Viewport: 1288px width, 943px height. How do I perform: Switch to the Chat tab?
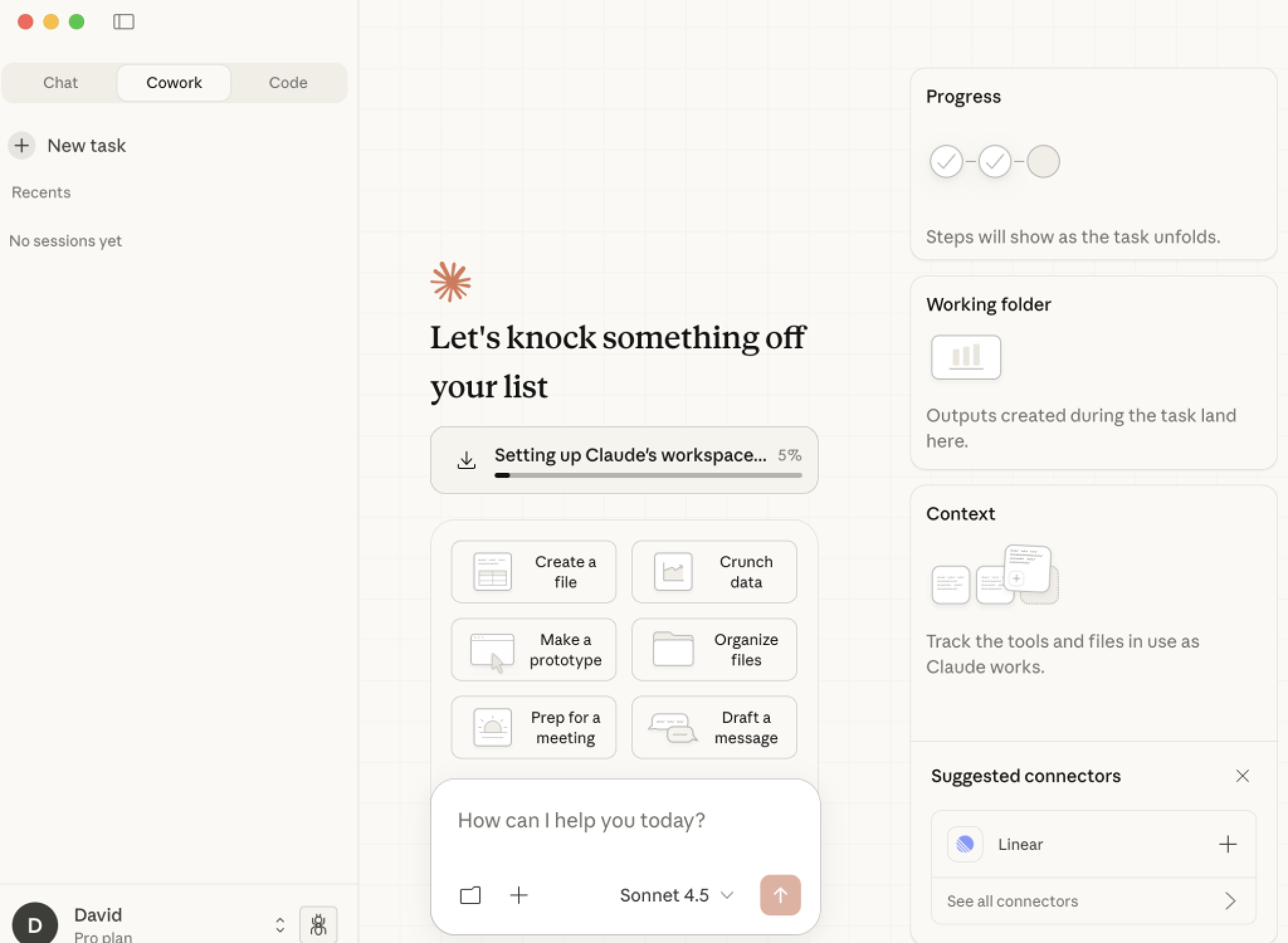coord(60,83)
